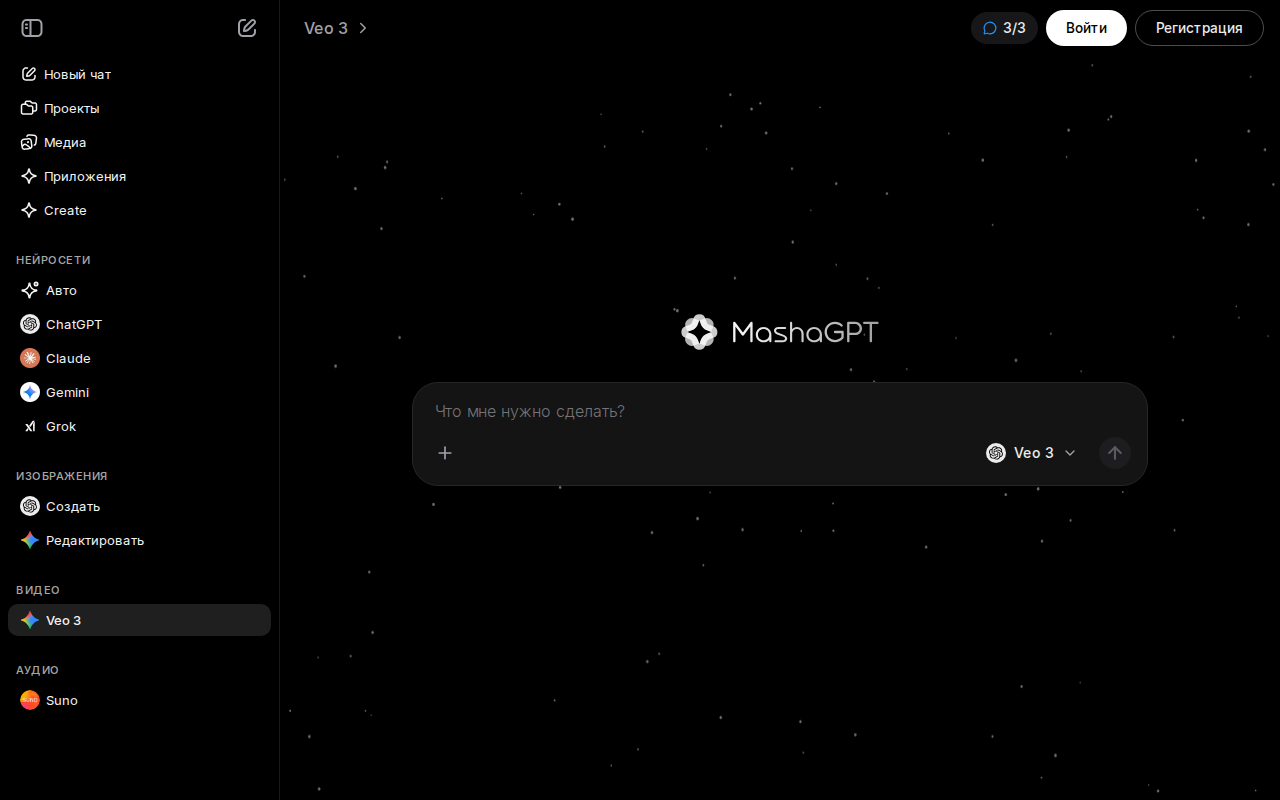Click the ИЗОБРАЖЕНИЯ section heading
The image size is (1280, 800).
coord(62,476)
